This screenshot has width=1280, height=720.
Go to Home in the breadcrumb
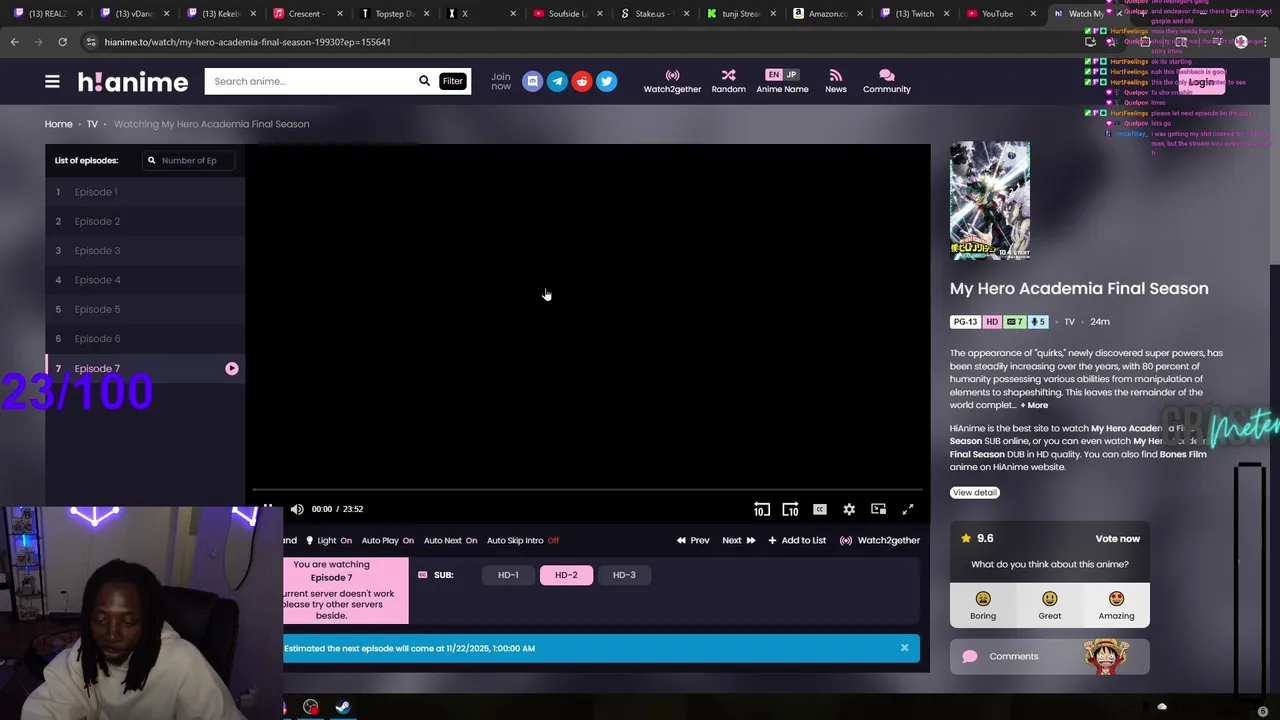pos(58,124)
